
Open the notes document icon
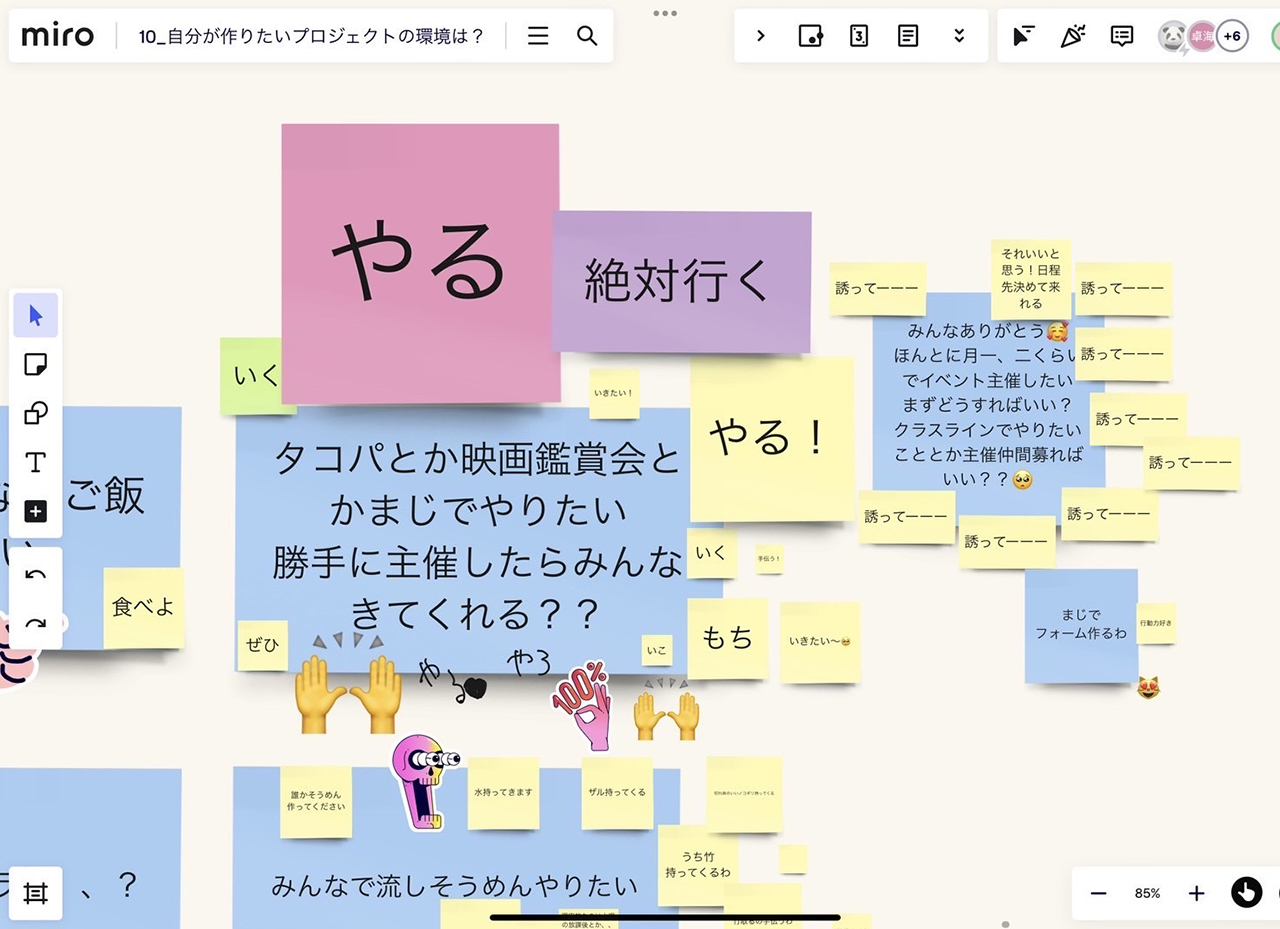[x=908, y=36]
